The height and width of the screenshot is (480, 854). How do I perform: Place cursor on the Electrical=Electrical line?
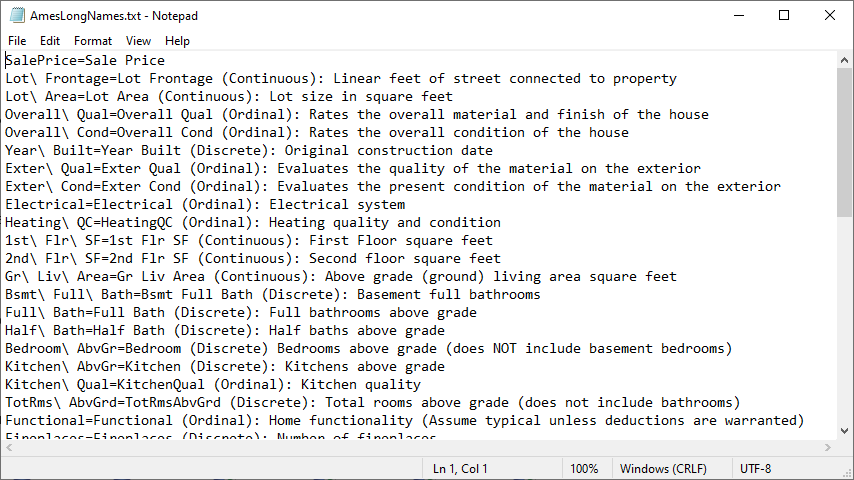click(205, 204)
